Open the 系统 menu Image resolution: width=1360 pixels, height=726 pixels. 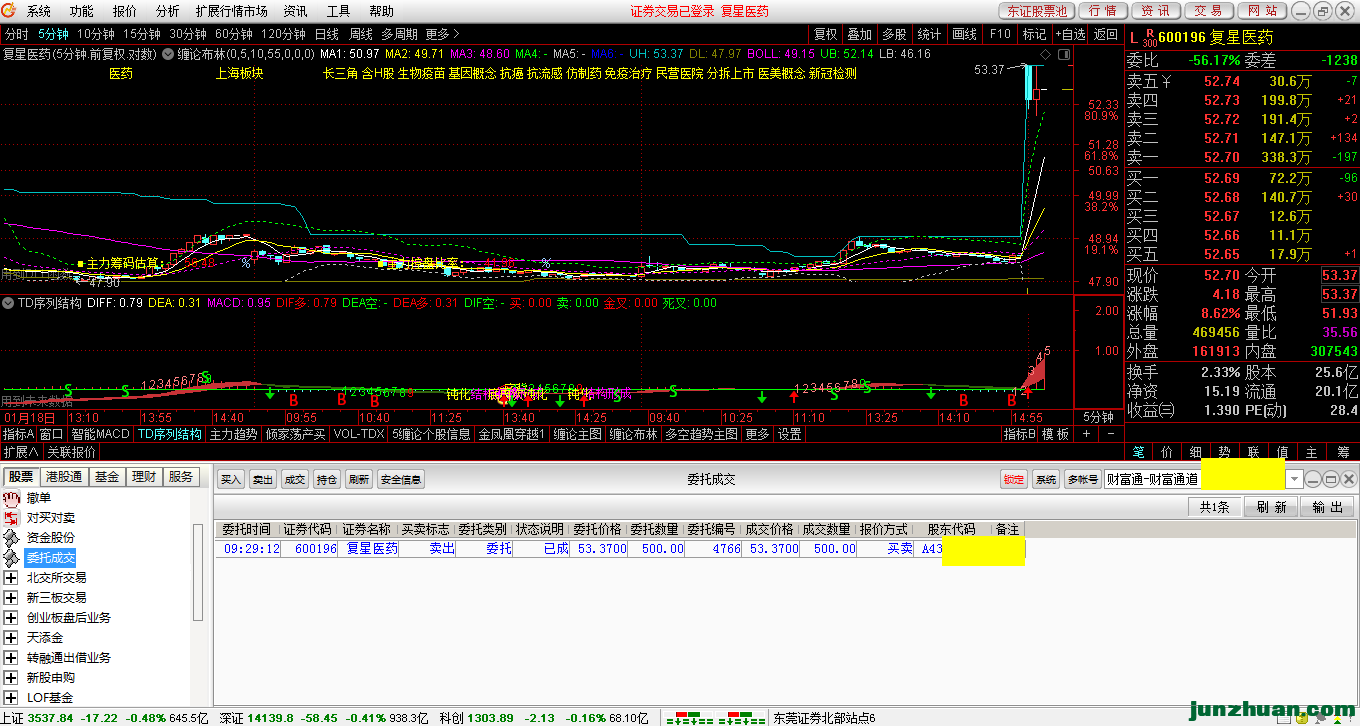click(x=39, y=11)
